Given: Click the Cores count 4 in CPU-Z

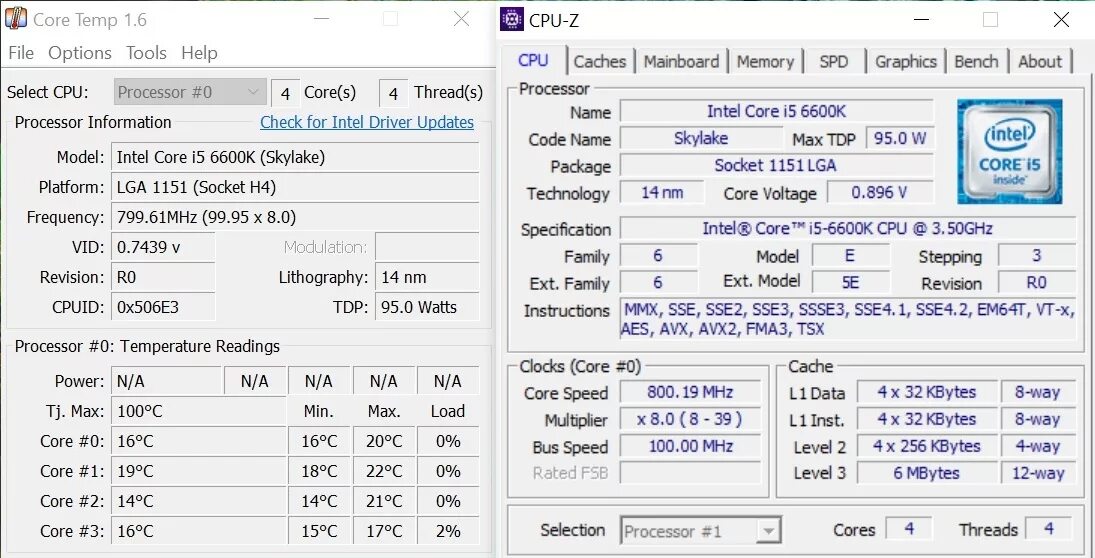Looking at the screenshot, I should click(909, 529).
